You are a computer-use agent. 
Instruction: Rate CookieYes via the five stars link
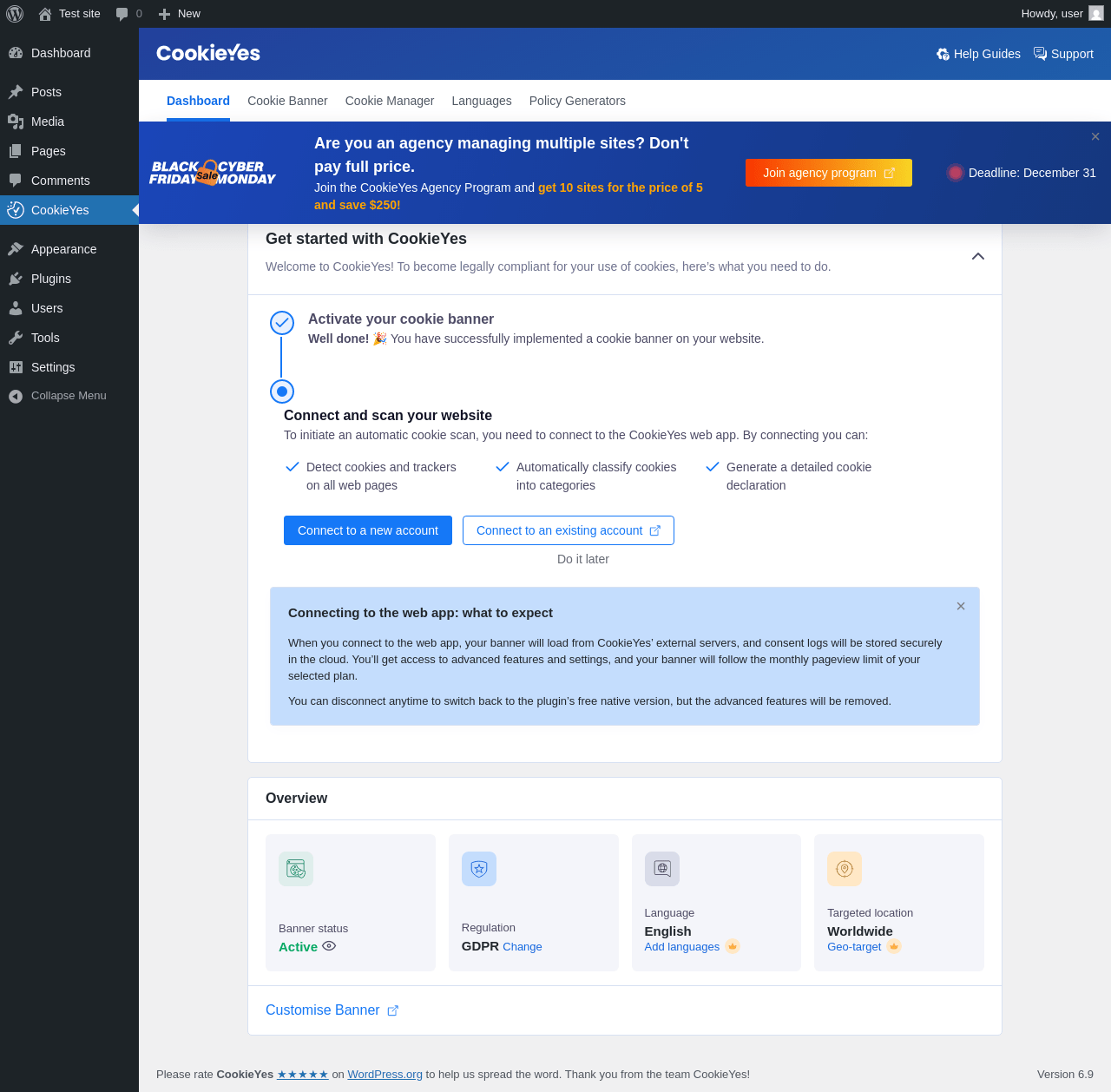point(303,1075)
